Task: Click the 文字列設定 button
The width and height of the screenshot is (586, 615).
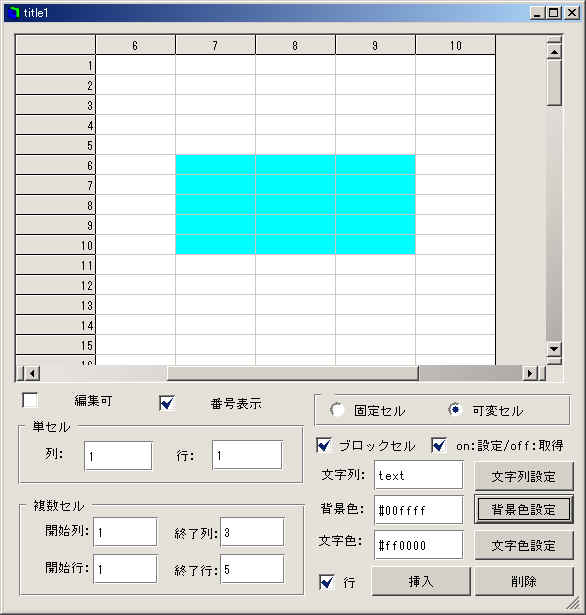Action: point(524,476)
